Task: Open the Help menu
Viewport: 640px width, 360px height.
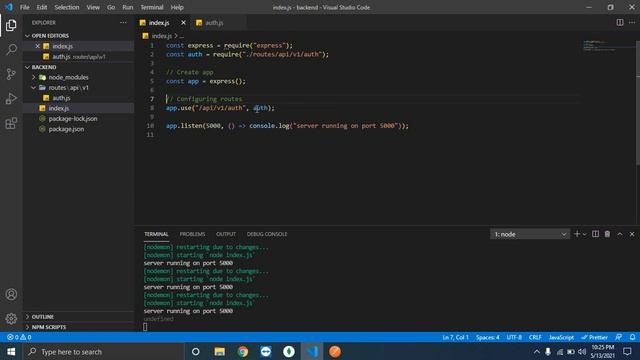Action: pyautogui.click(x=177, y=7)
